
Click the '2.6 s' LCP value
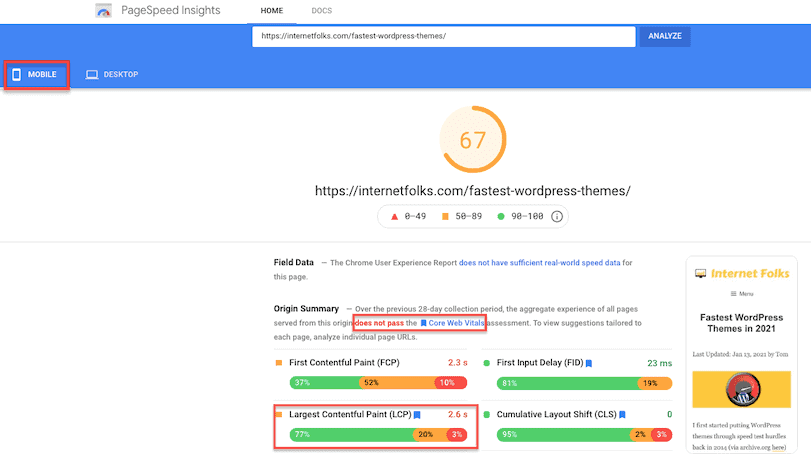tap(458, 415)
